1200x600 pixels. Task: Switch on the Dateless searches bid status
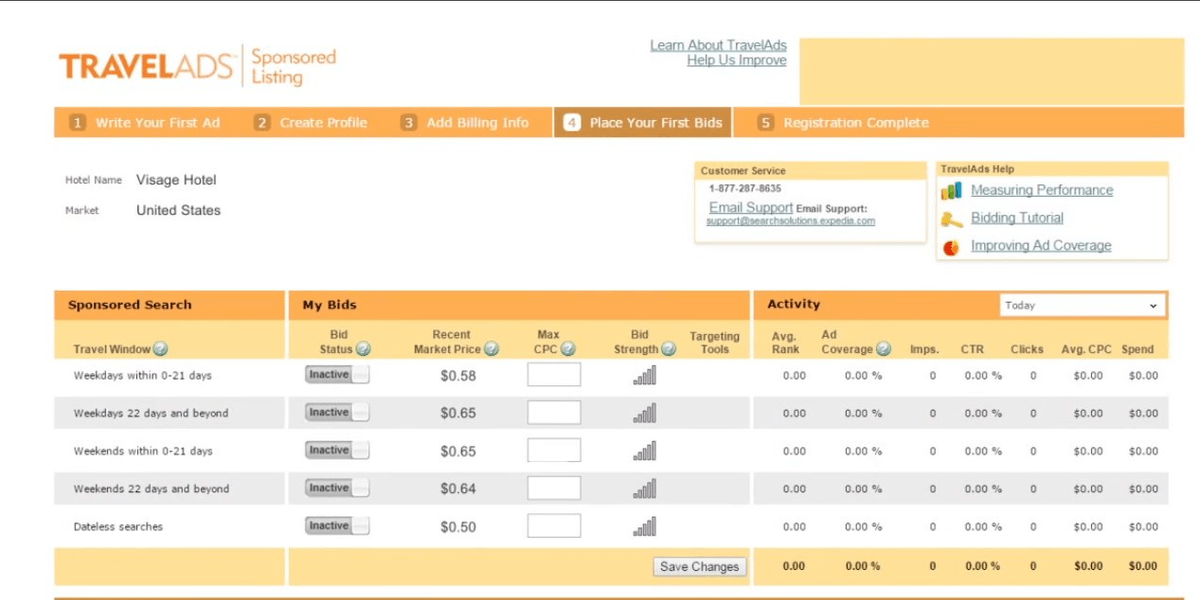tap(337, 526)
